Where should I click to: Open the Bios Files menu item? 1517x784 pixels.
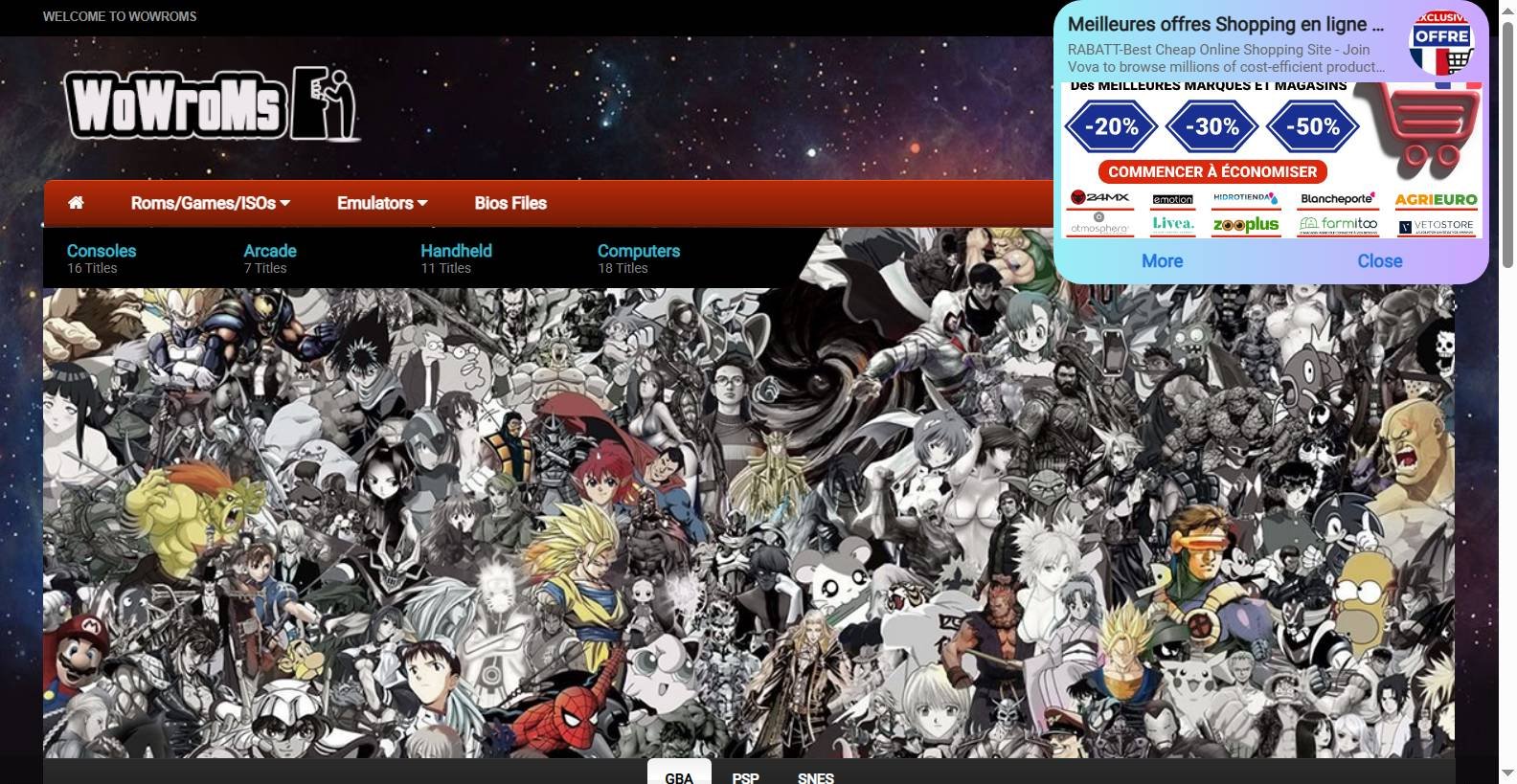(510, 203)
